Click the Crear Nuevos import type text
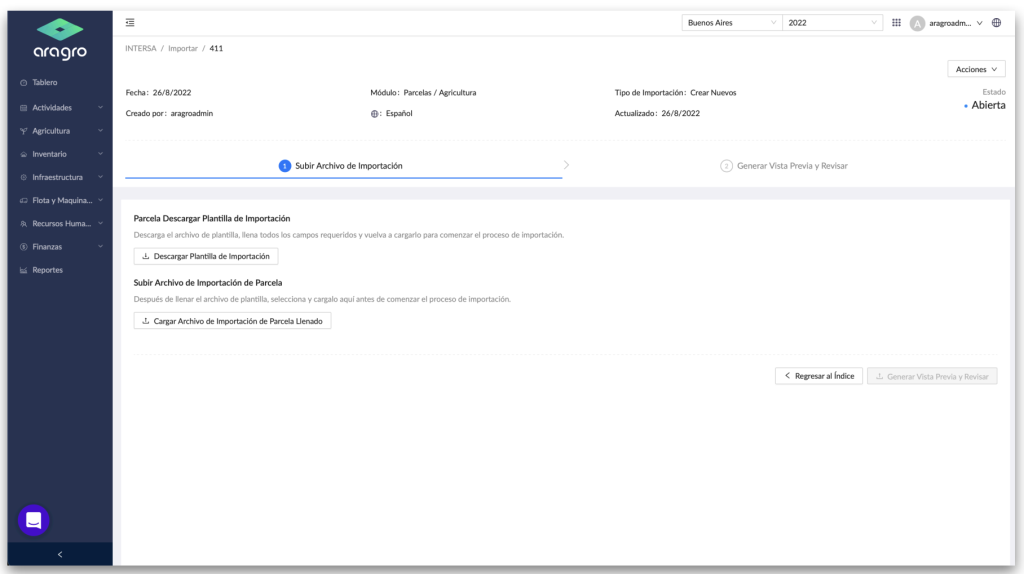1024x574 pixels. 713,93
